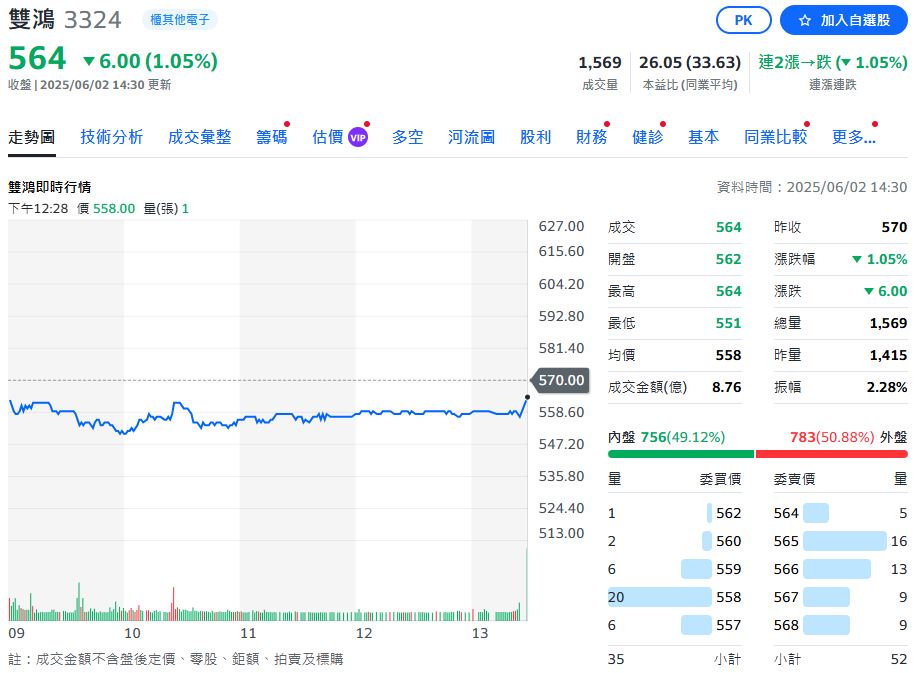The width and height of the screenshot is (919, 673).
Task: Click the 最低 value 551
Action: 729,323
